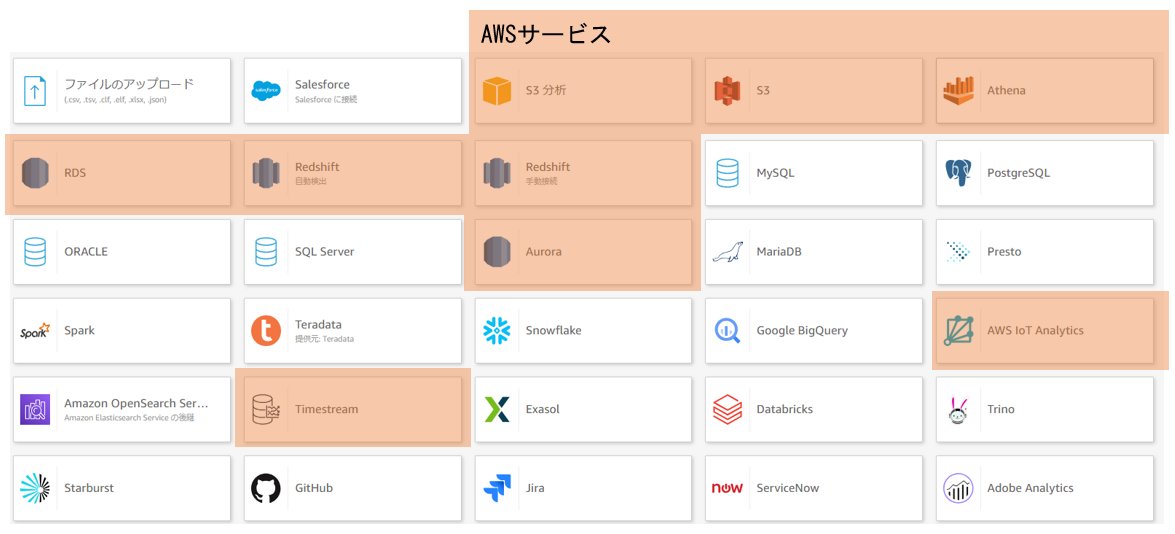Click the purple Amazon OpenSearch icon

tap(35, 409)
